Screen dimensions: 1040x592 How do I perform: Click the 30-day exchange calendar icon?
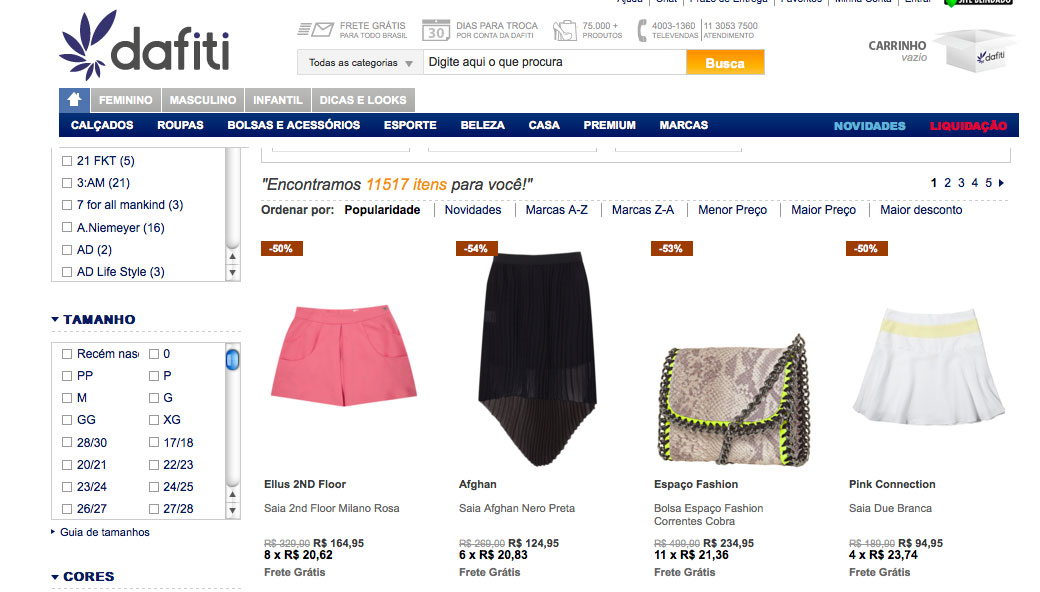436,30
